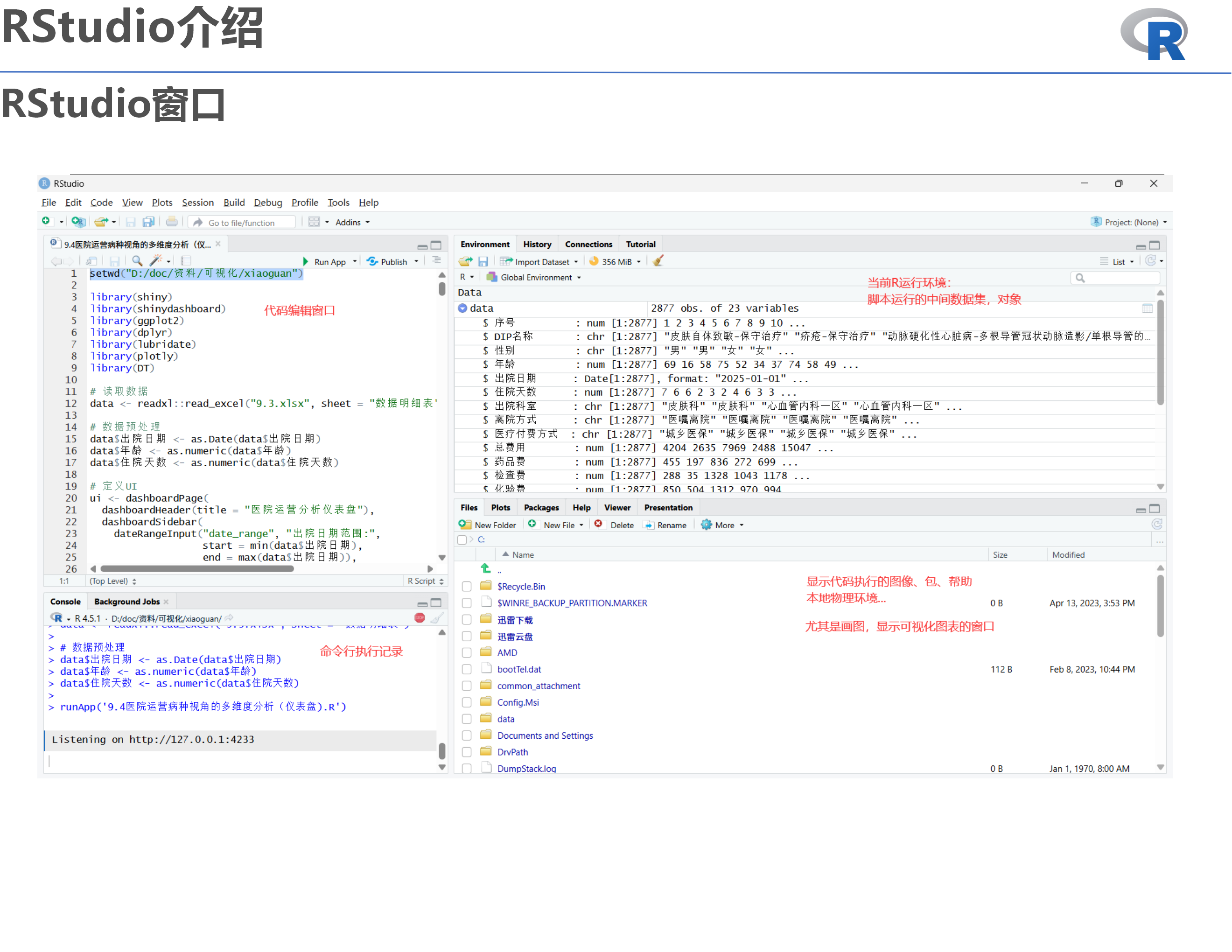The image size is (1232, 952).
Task: Show document outline icon in editor
Action: point(436,260)
